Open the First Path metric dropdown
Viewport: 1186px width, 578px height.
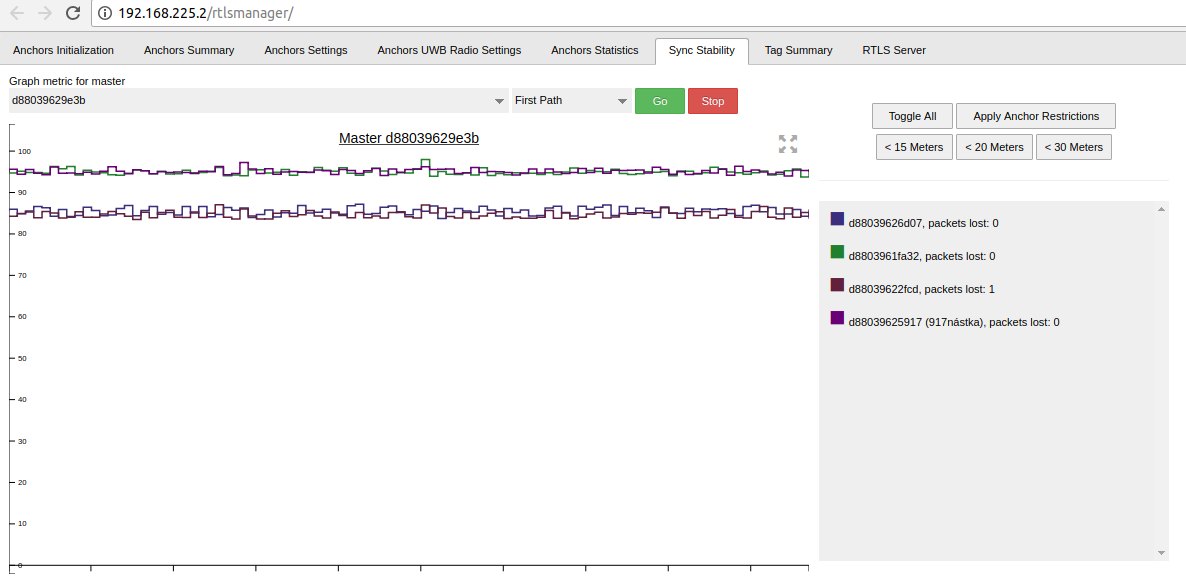pyautogui.click(x=571, y=101)
